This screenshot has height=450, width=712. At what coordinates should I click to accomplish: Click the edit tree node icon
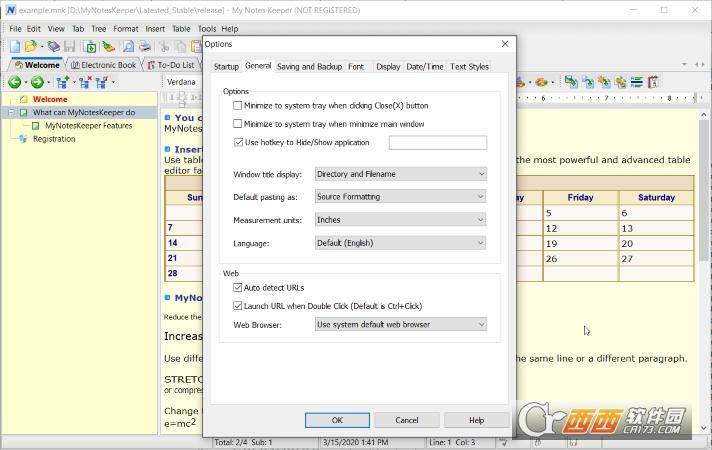pos(101,82)
